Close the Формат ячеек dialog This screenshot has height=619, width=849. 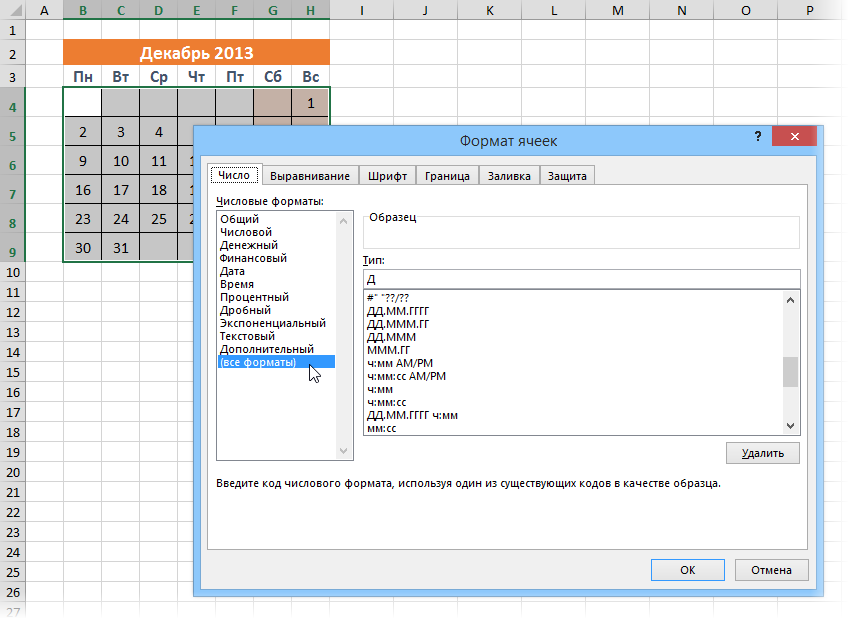coord(794,137)
